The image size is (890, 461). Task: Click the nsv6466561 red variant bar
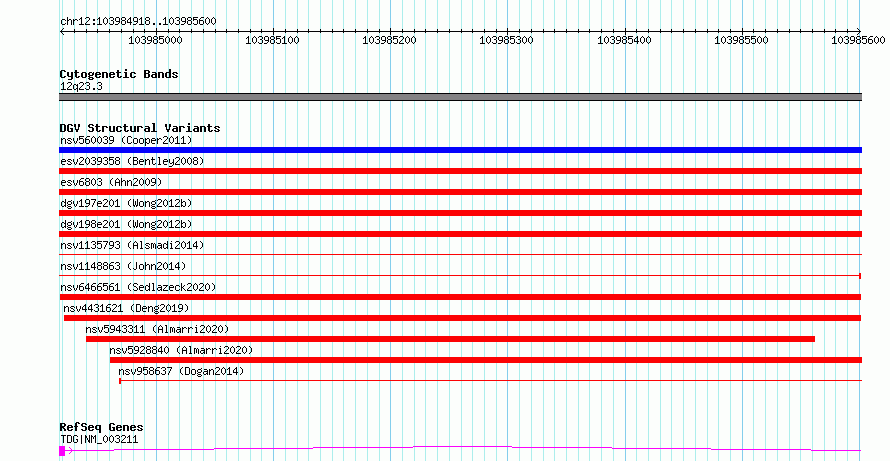[460, 297]
